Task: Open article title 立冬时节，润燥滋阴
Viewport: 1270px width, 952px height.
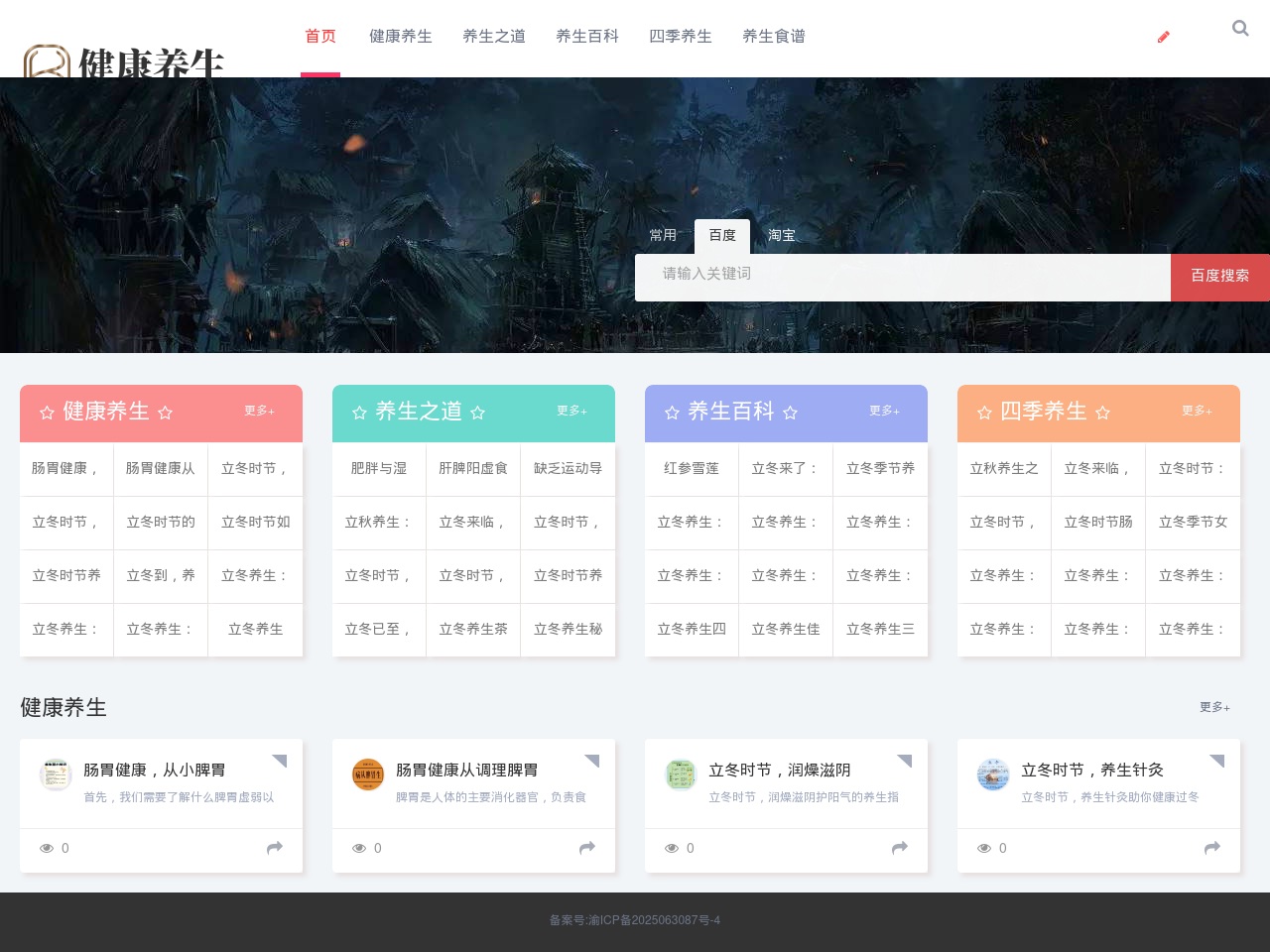Action: click(x=780, y=771)
